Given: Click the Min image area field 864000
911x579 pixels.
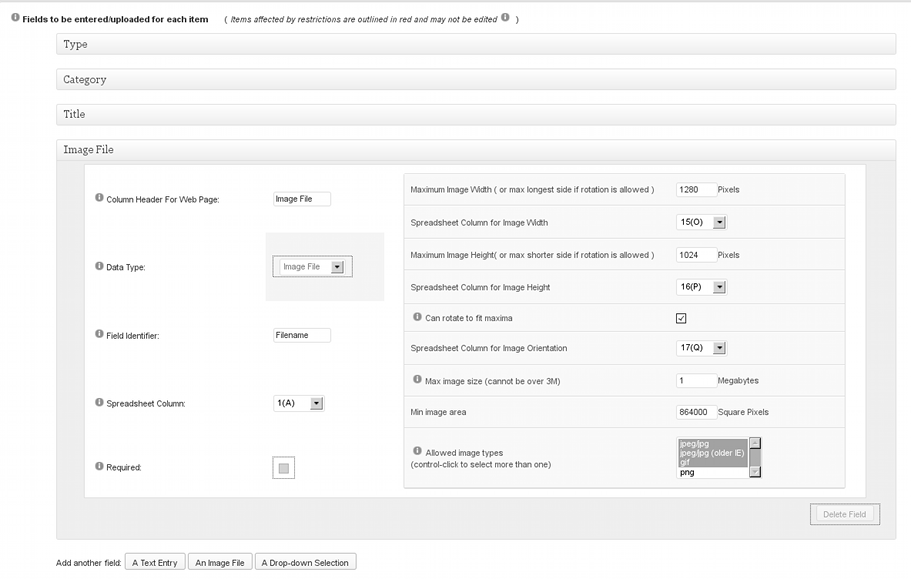Looking at the screenshot, I should (696, 412).
